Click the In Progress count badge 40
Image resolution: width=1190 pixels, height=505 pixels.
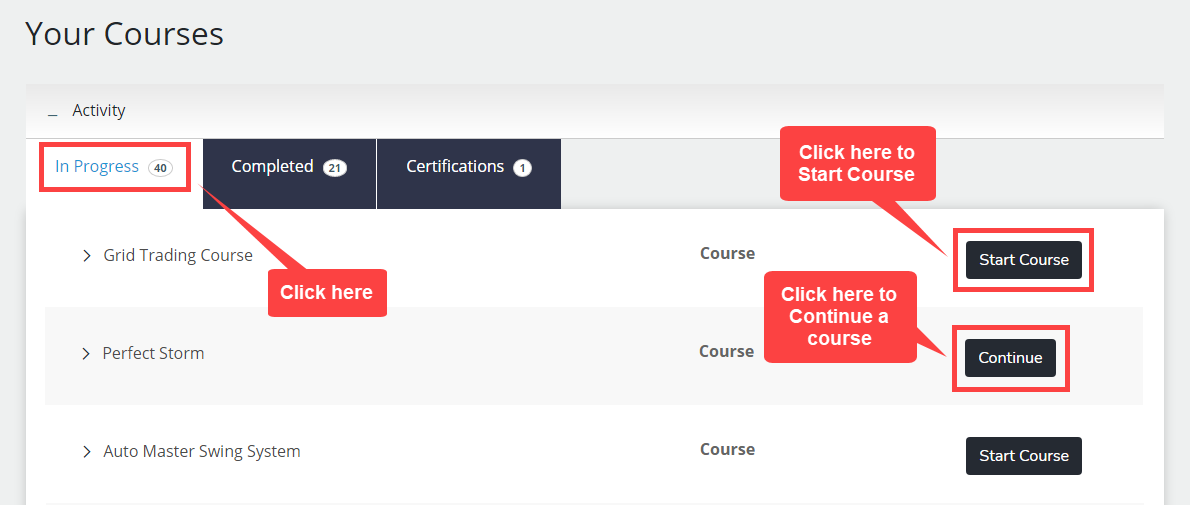point(160,168)
